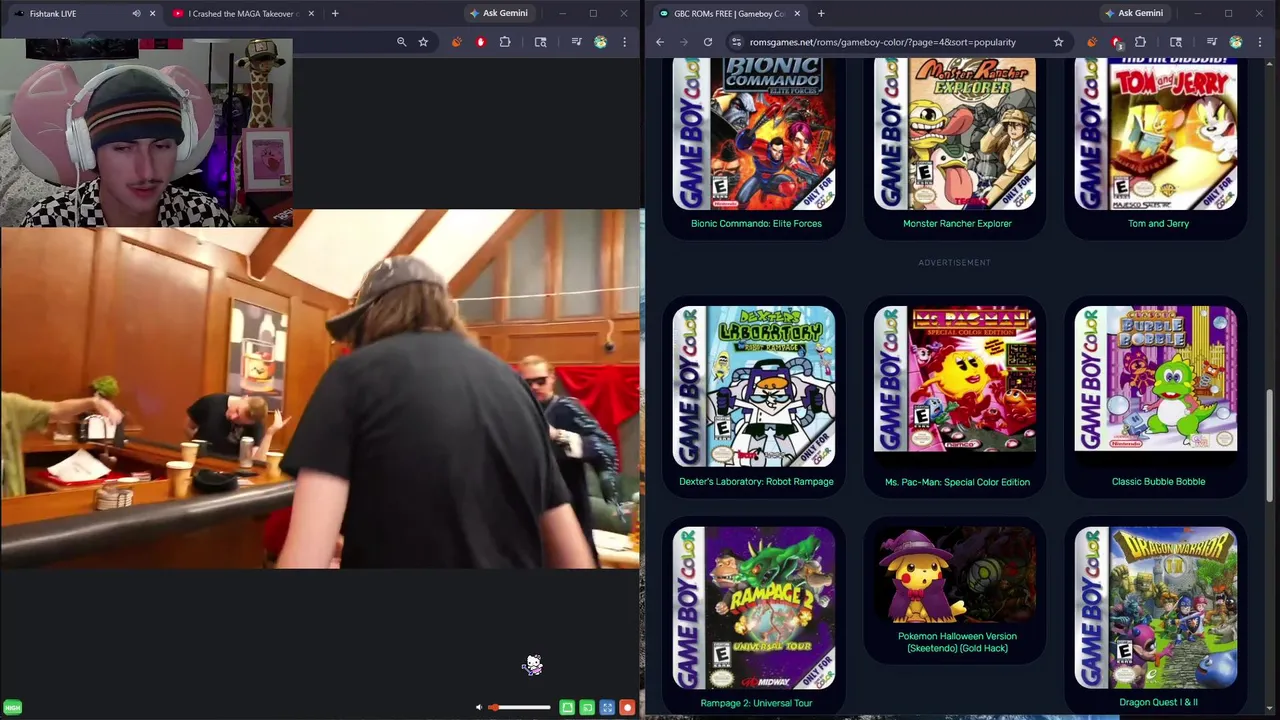Screen dimensions: 1280x720
Task: Close the 'I Crashed the MAGA Takeover' tab
Action: tap(311, 13)
